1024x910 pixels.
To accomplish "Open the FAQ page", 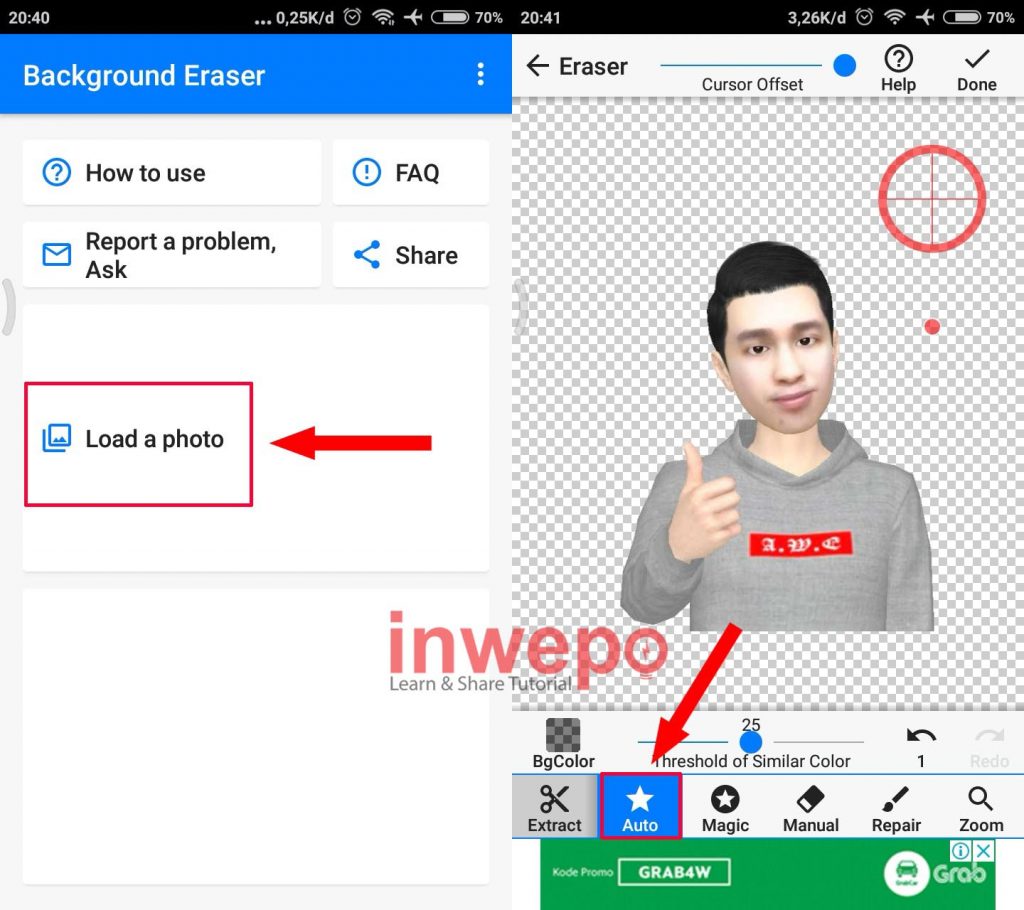I will (x=411, y=172).
